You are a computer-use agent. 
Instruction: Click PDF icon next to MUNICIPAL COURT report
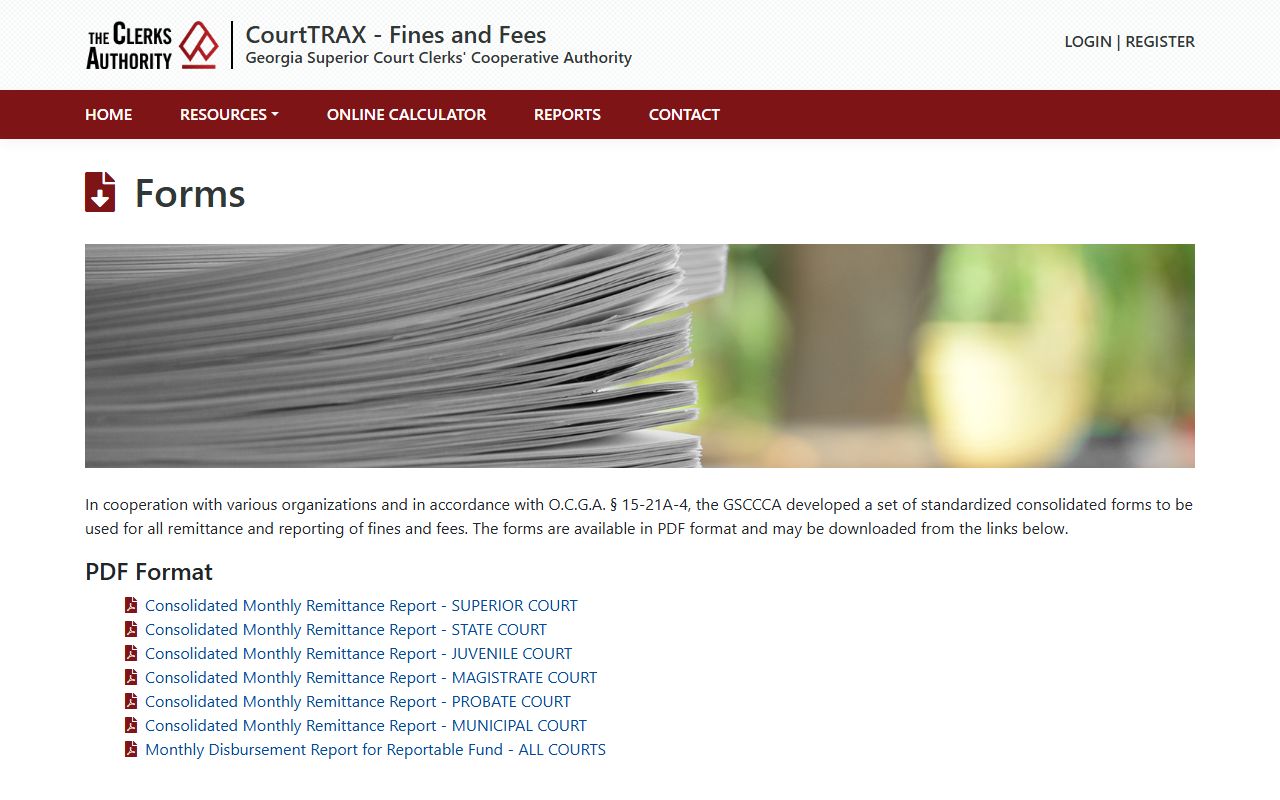click(131, 725)
